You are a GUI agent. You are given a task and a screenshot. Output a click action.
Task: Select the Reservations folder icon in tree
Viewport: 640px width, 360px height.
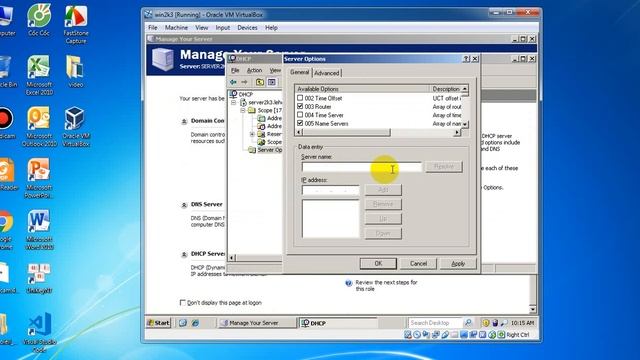pos(261,134)
